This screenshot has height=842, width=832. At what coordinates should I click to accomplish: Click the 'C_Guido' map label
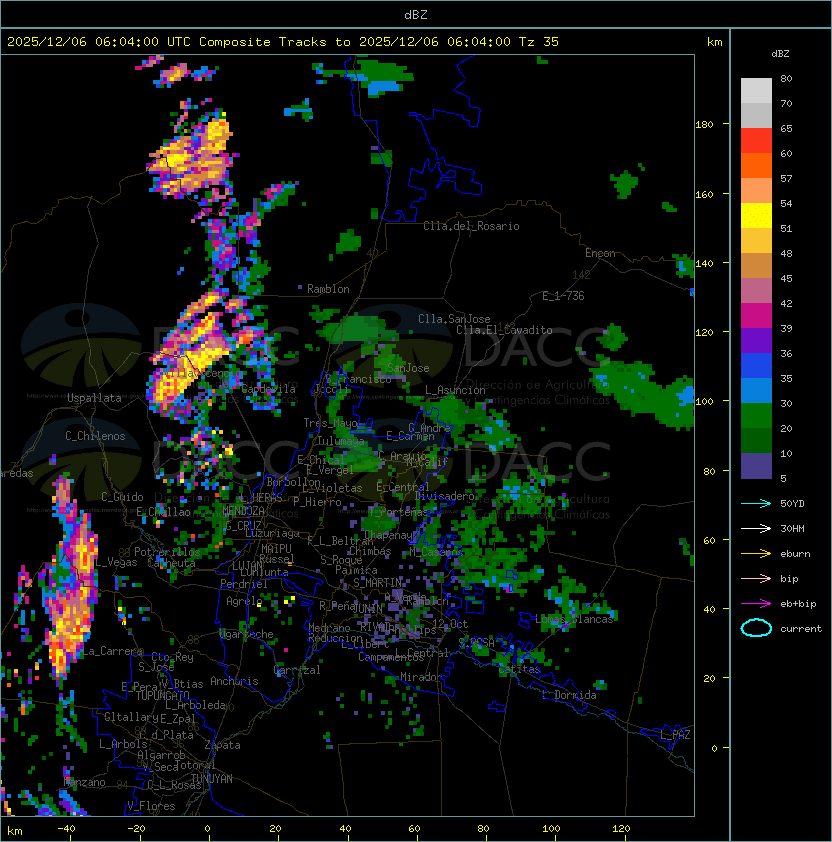122,497
